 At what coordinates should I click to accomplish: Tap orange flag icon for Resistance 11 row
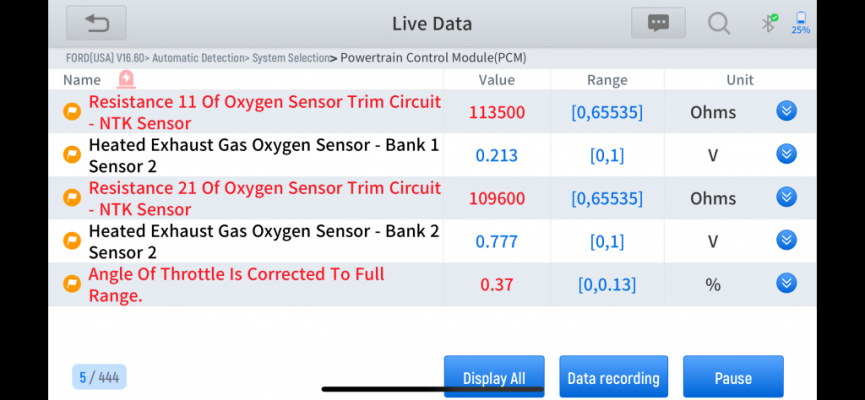click(x=72, y=112)
